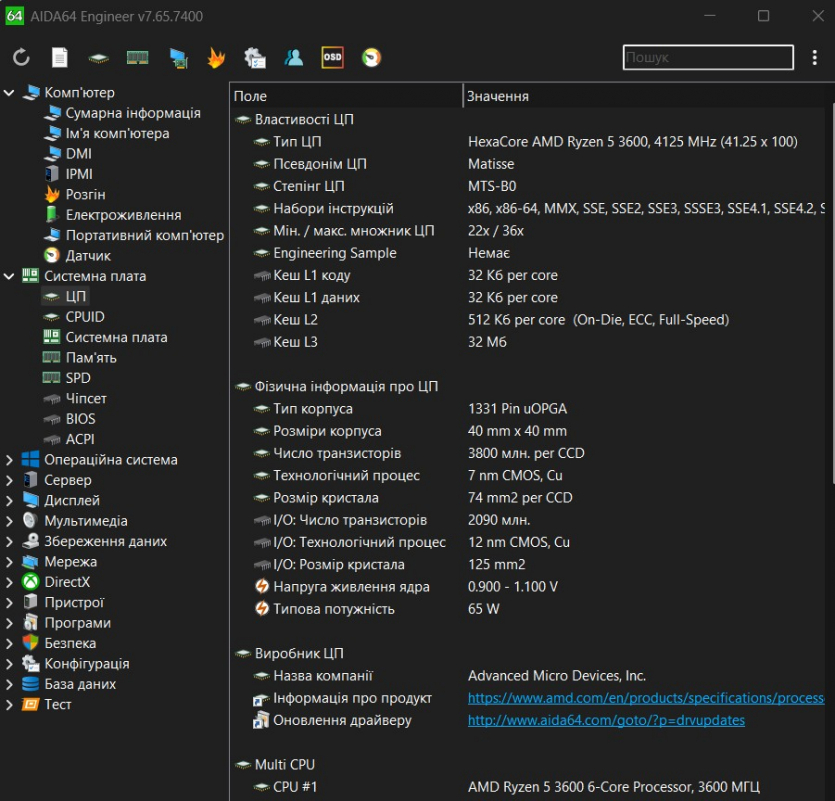This screenshot has width=835, height=801.
Task: Collapse the Системна плата tree section
Action: tap(10, 276)
